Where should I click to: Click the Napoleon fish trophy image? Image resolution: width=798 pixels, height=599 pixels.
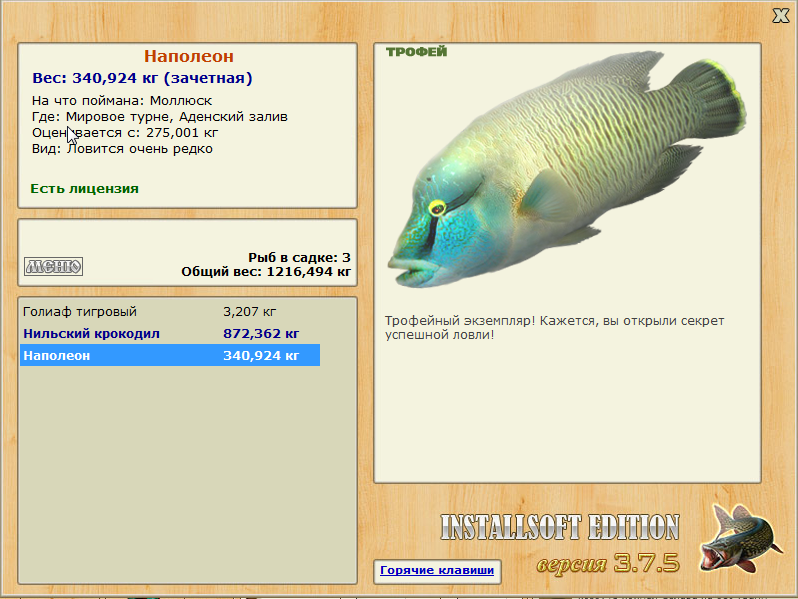566,168
